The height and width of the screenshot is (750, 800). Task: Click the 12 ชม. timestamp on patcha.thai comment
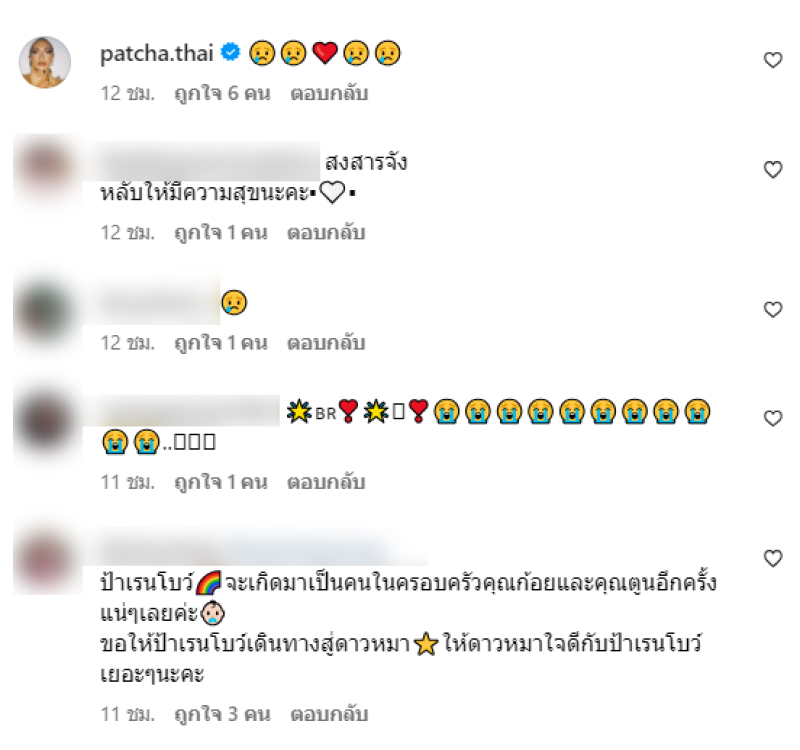click(128, 93)
